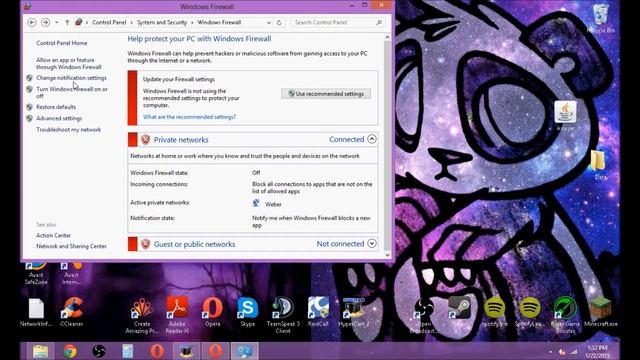Screen dimensions: 640x360
Task: Click Restore defaults link
Action: tap(56, 107)
